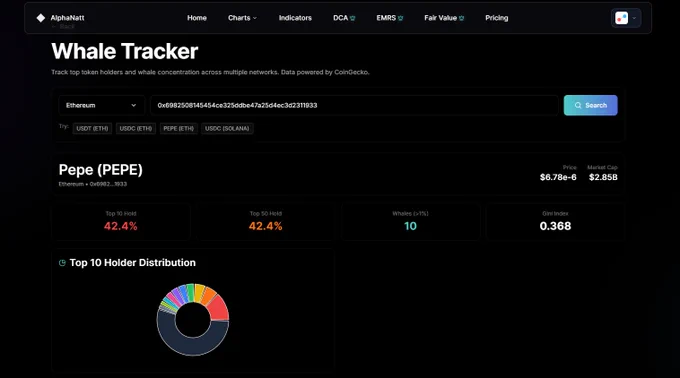Select the Top 50 Hold 42.4% card
The image size is (680, 378).
point(266,222)
